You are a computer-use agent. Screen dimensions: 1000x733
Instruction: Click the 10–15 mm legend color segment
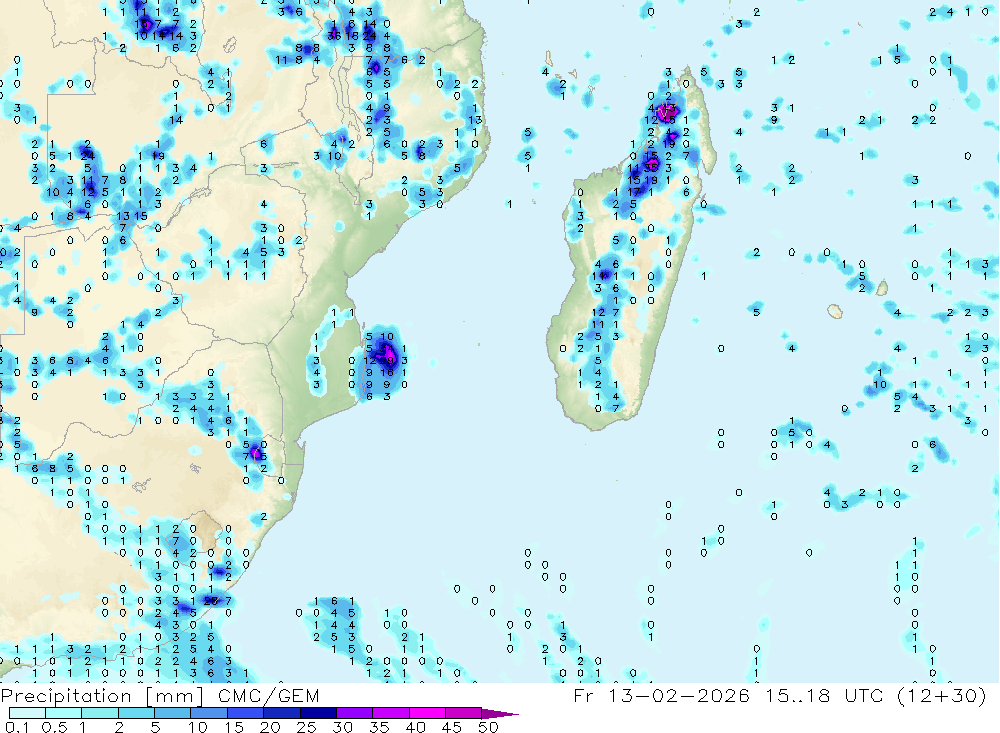[x=209, y=713]
